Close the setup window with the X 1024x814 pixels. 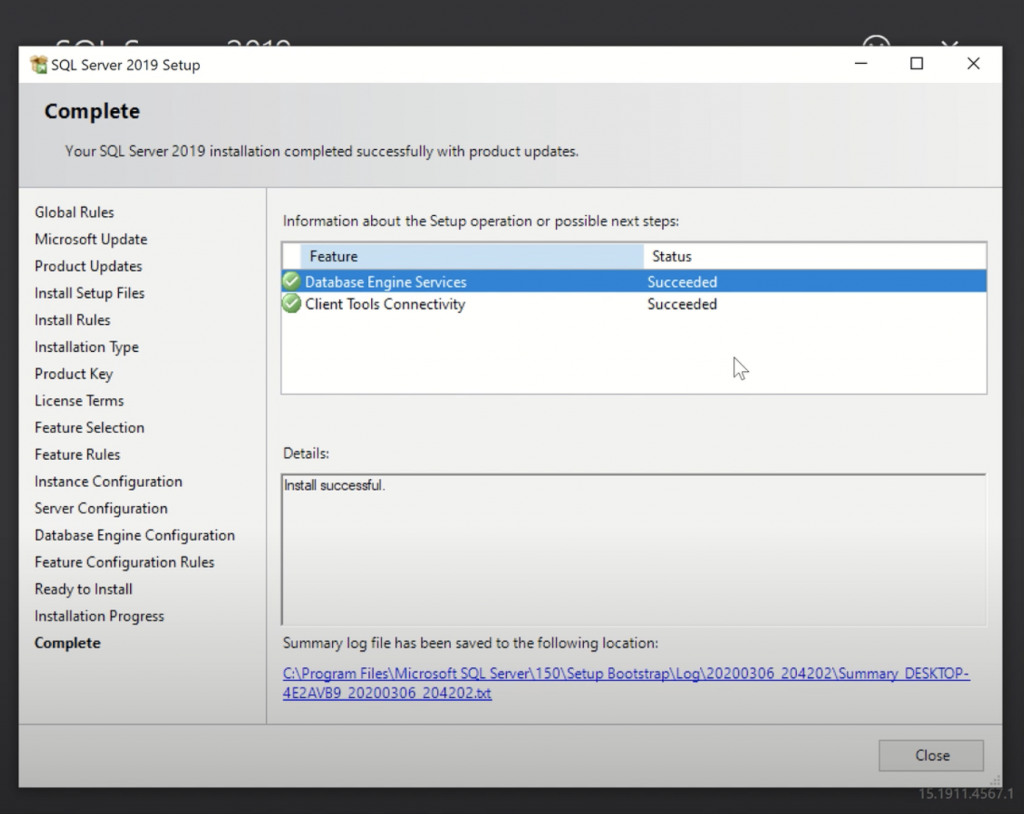[x=973, y=63]
